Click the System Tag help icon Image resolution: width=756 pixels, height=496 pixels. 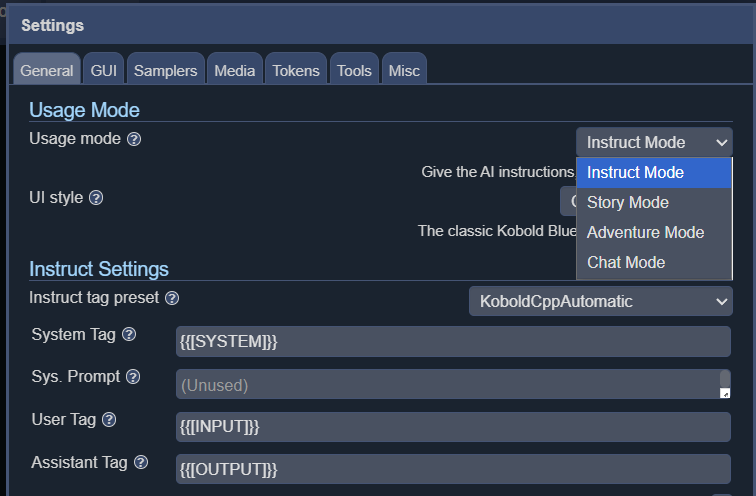point(129,335)
